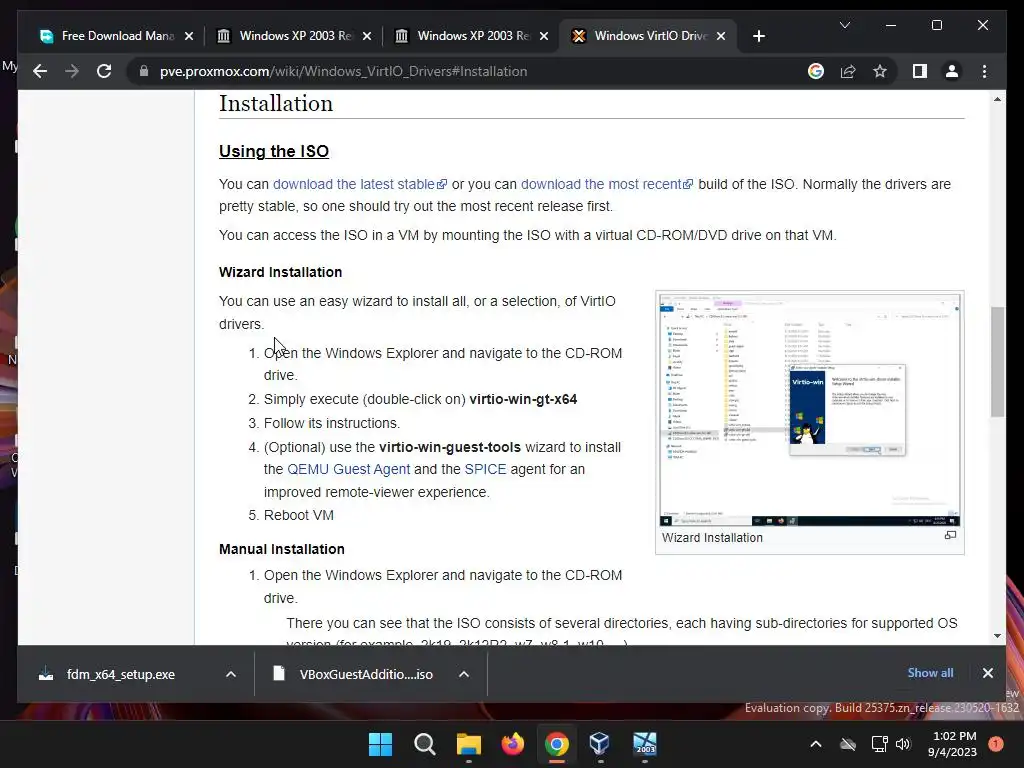The image size is (1024, 768).
Task: Select the 'virtio-win-gt-x64' bold text
Action: pyautogui.click(x=523, y=399)
